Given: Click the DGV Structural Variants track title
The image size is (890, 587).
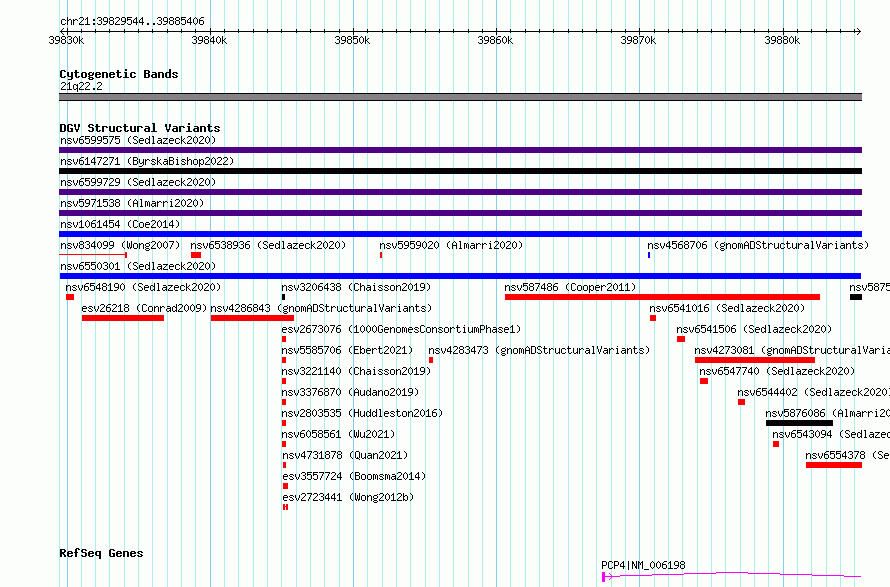Looking at the screenshot, I should [x=140, y=128].
